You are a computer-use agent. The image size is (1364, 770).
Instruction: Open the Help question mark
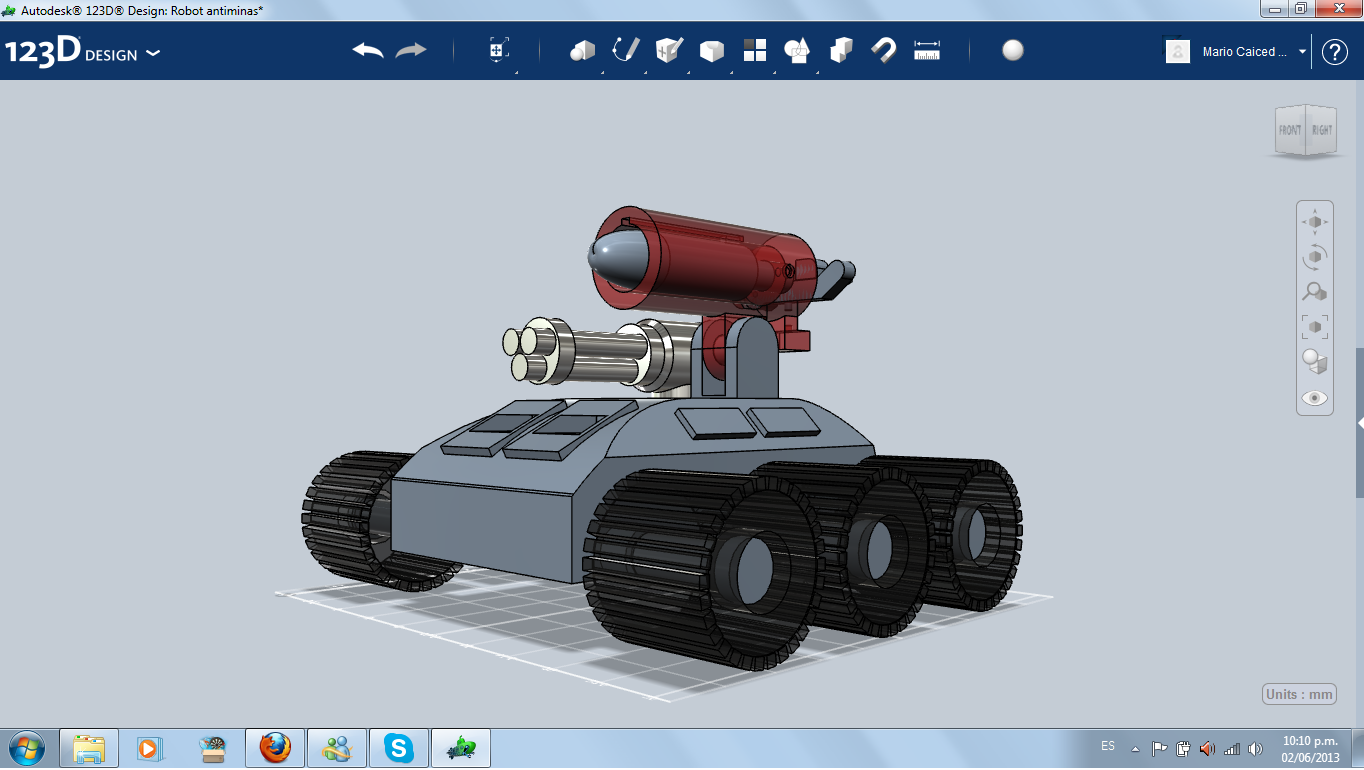(x=1335, y=52)
